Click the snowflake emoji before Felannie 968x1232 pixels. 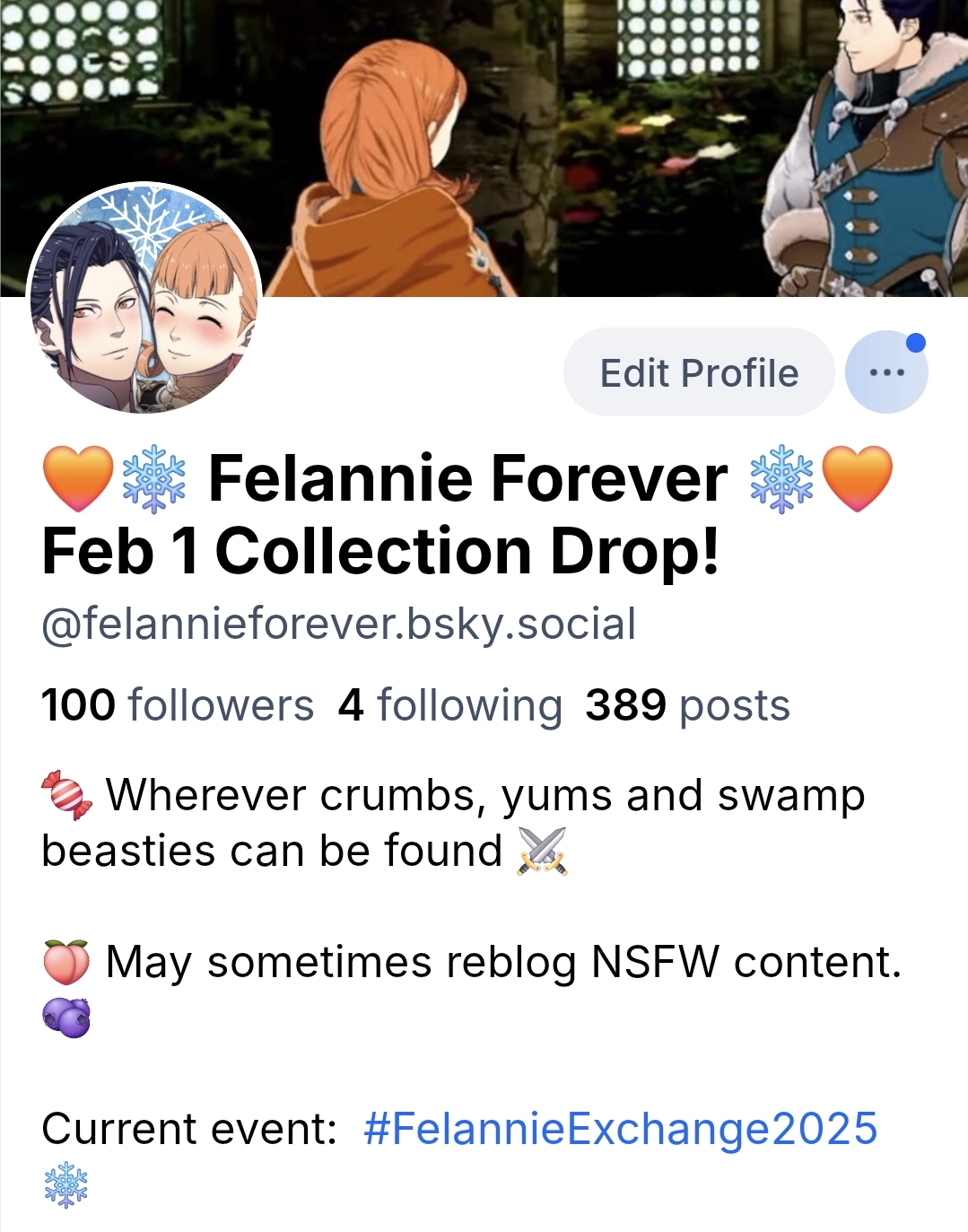tap(153, 479)
